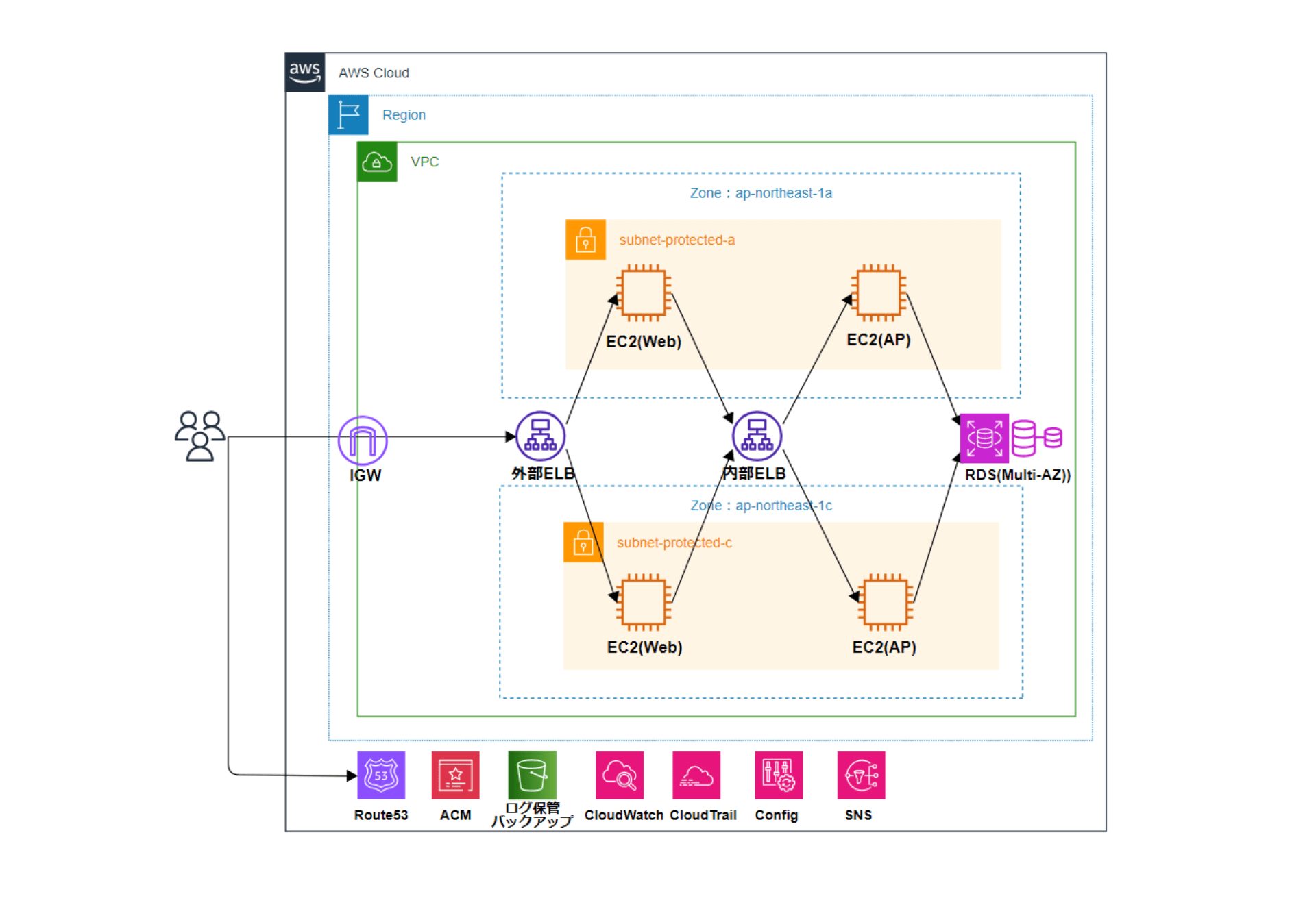Select the 内部ELB load balancer icon

point(757,436)
